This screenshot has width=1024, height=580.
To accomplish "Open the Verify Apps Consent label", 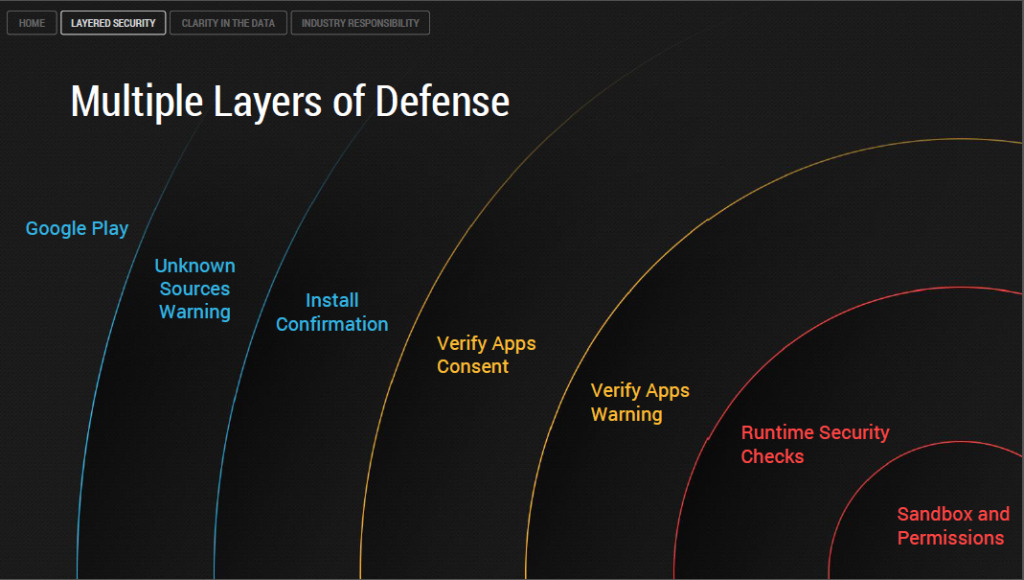I will tap(486, 355).
